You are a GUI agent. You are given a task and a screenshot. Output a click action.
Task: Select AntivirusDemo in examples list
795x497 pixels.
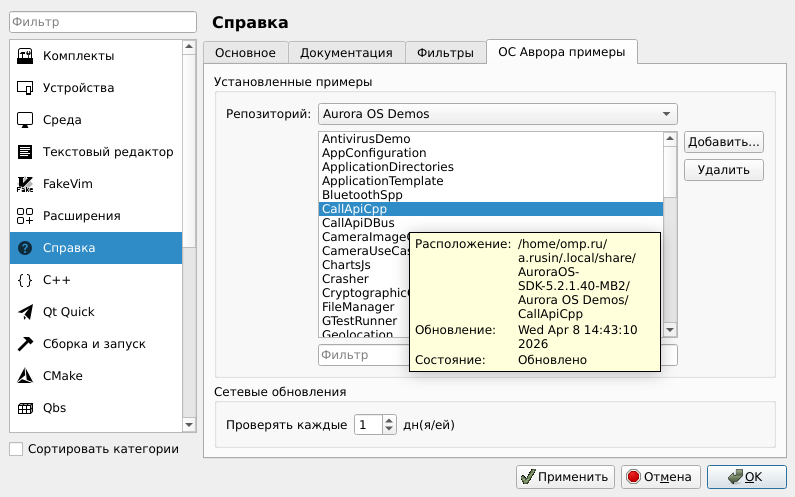click(490, 139)
